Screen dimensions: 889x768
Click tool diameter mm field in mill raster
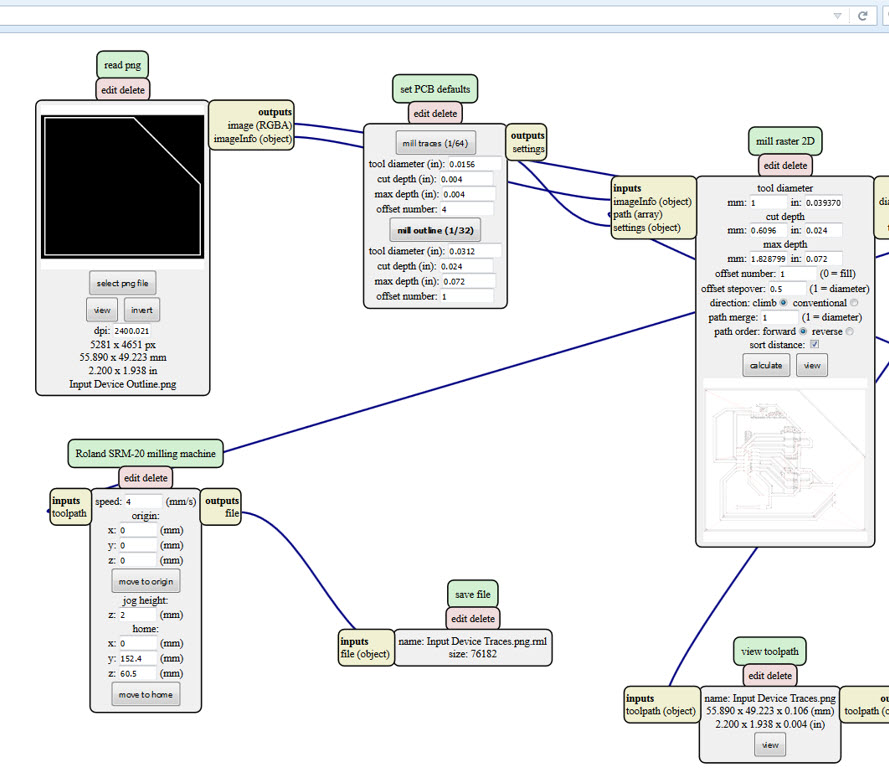click(768, 202)
